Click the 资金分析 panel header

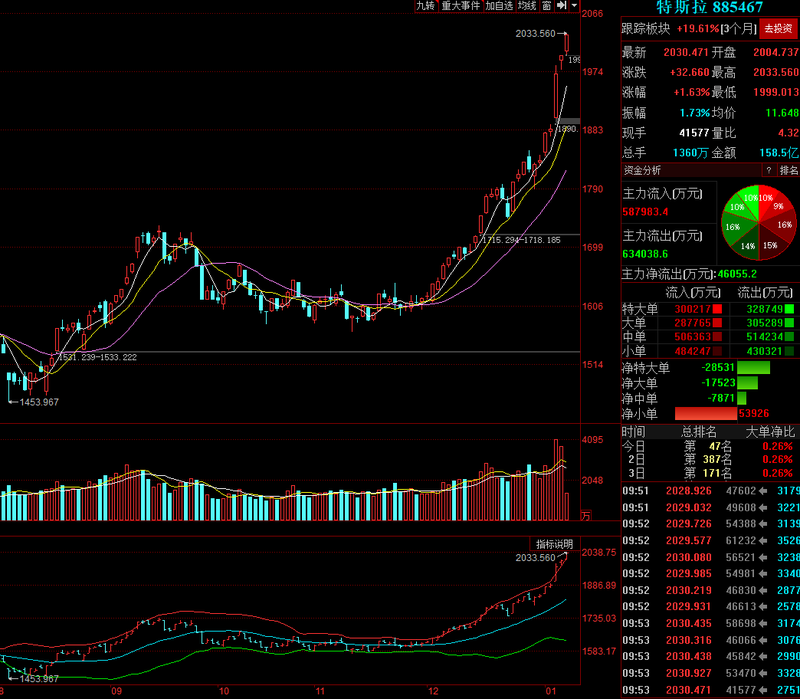tap(642, 170)
